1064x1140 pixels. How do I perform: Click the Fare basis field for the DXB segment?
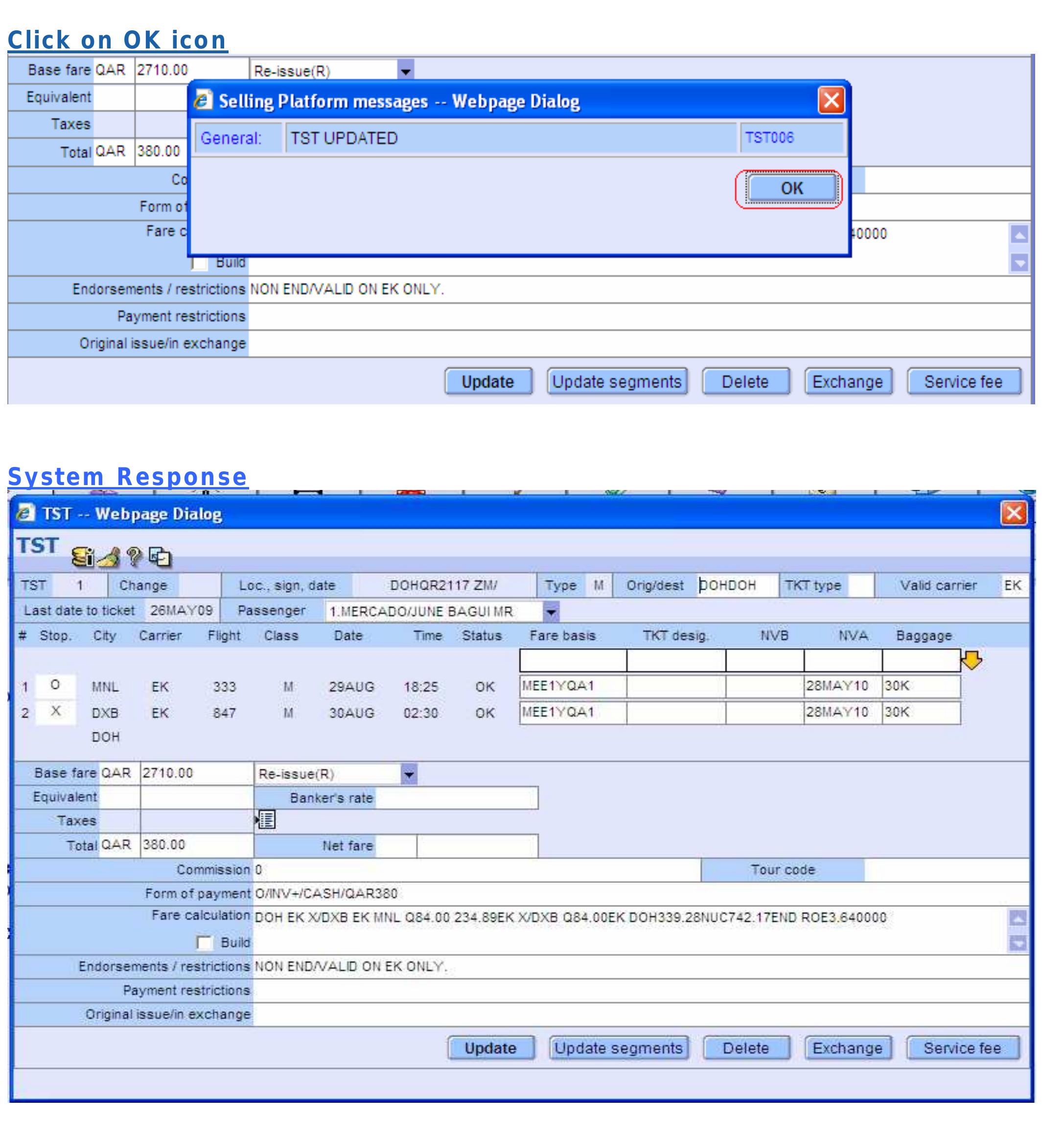coord(573,712)
